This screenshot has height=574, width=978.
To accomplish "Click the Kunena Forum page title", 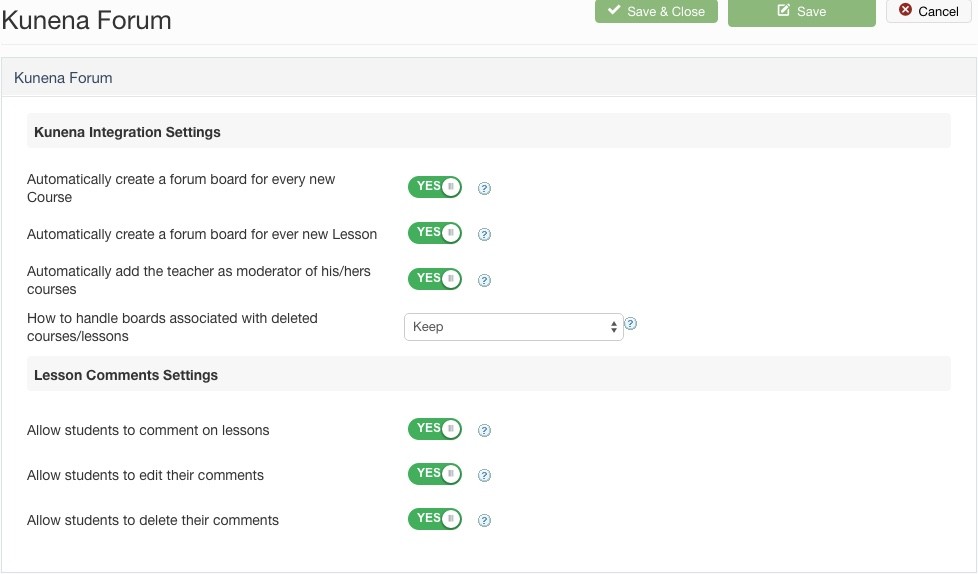I will pyautogui.click(x=87, y=20).
